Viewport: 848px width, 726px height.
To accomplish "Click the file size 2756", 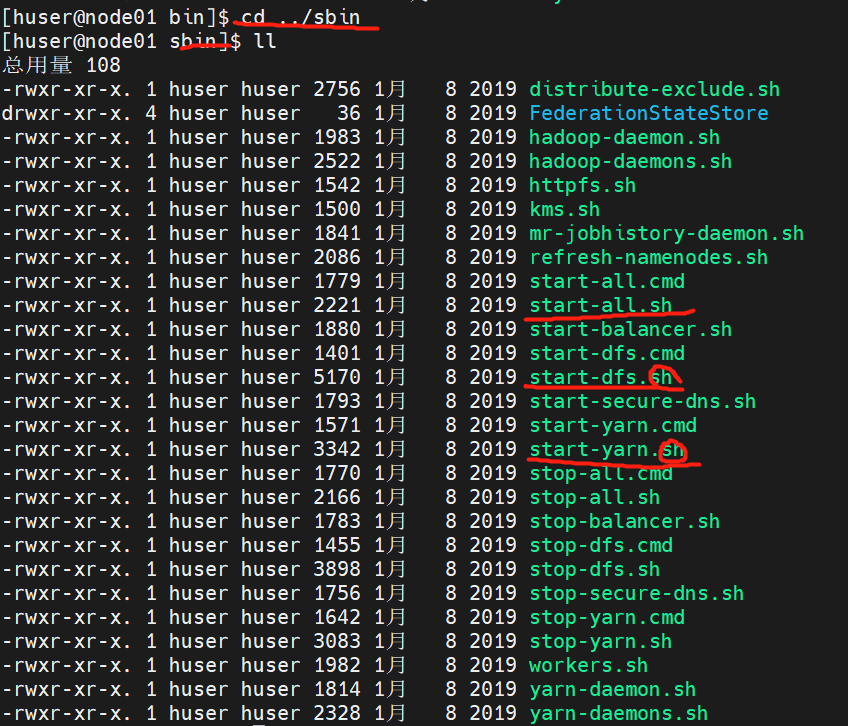I will tap(337, 89).
